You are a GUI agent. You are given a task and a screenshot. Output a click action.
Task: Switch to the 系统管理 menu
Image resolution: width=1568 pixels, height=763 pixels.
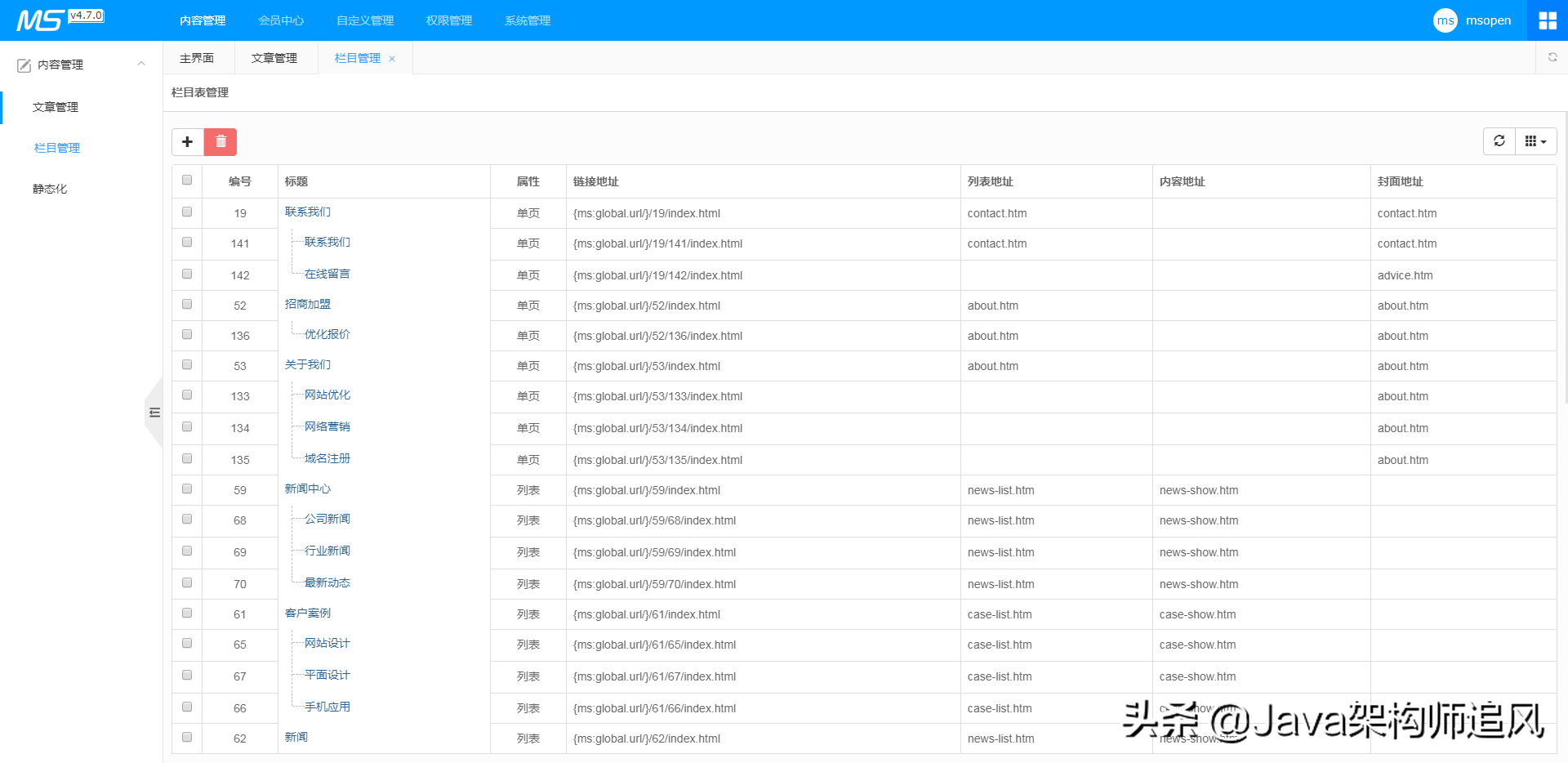[527, 20]
